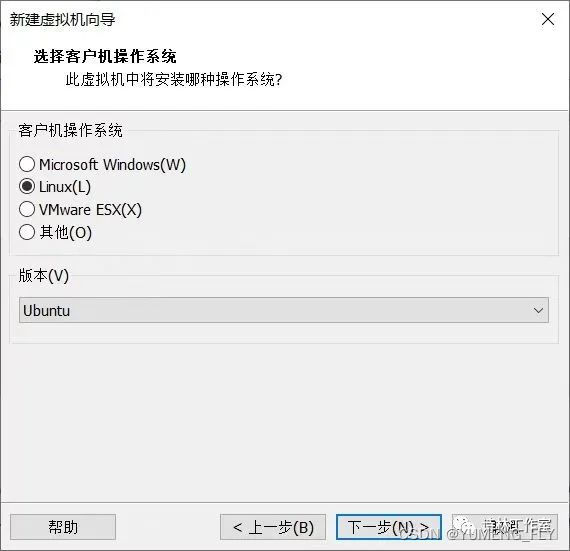This screenshot has width=570, height=551.
Task: Click the cancel button beside 下一步
Action: (x=505, y=527)
